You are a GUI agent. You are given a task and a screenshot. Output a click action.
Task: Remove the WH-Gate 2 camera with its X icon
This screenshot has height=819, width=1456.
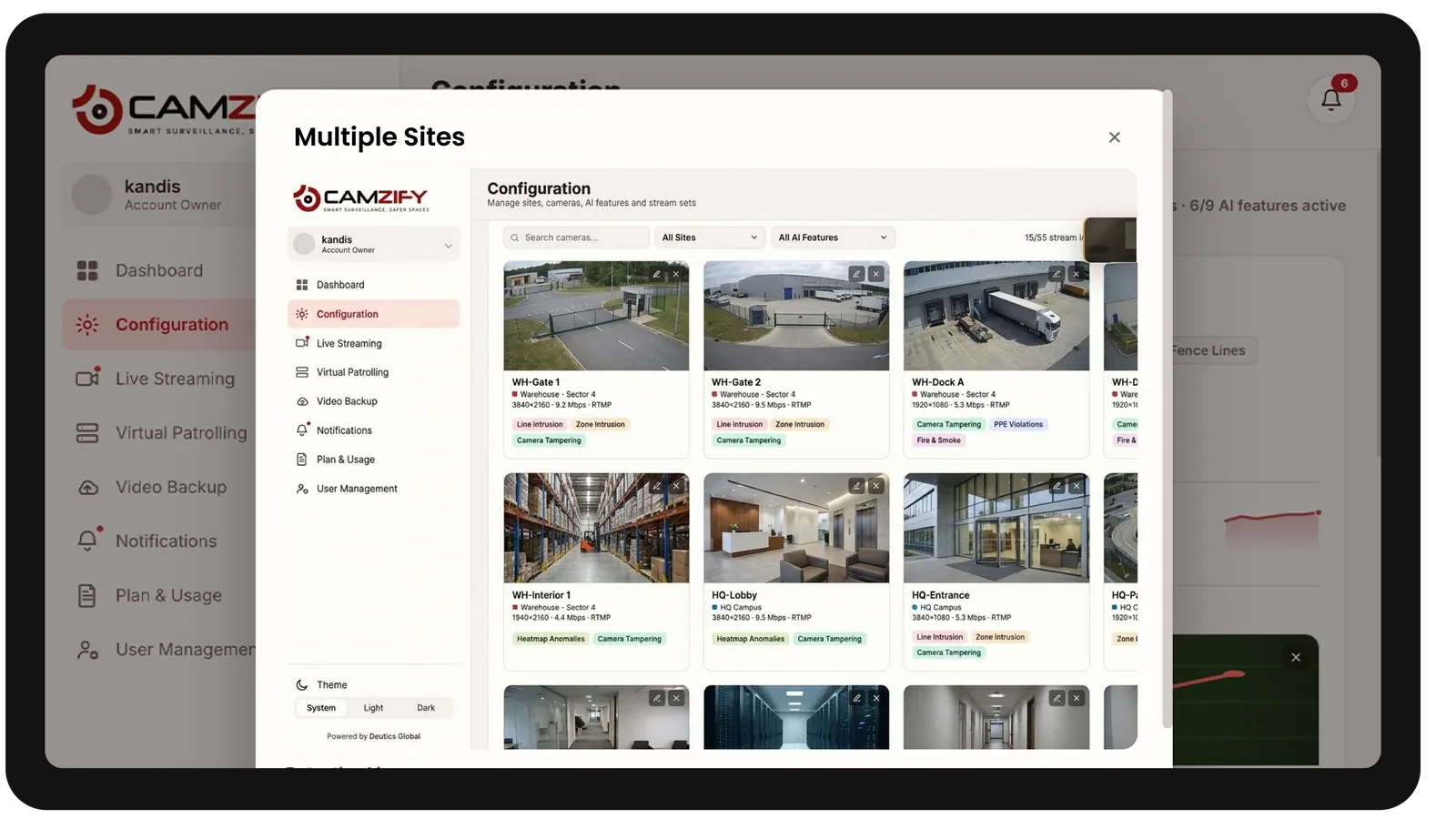(876, 274)
